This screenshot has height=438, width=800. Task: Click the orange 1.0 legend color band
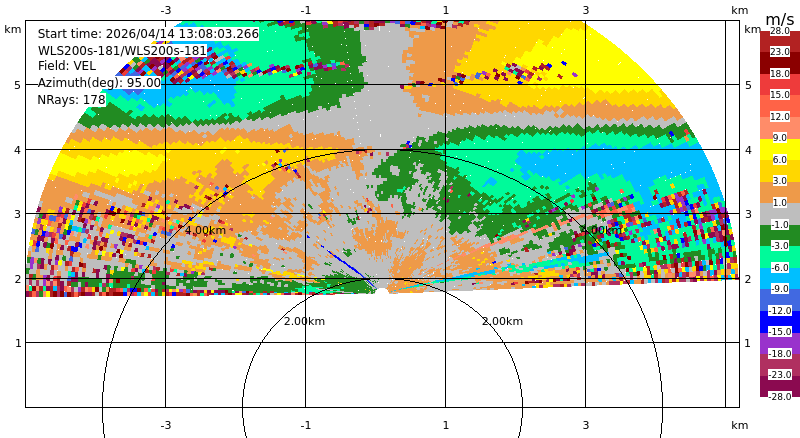click(780, 192)
